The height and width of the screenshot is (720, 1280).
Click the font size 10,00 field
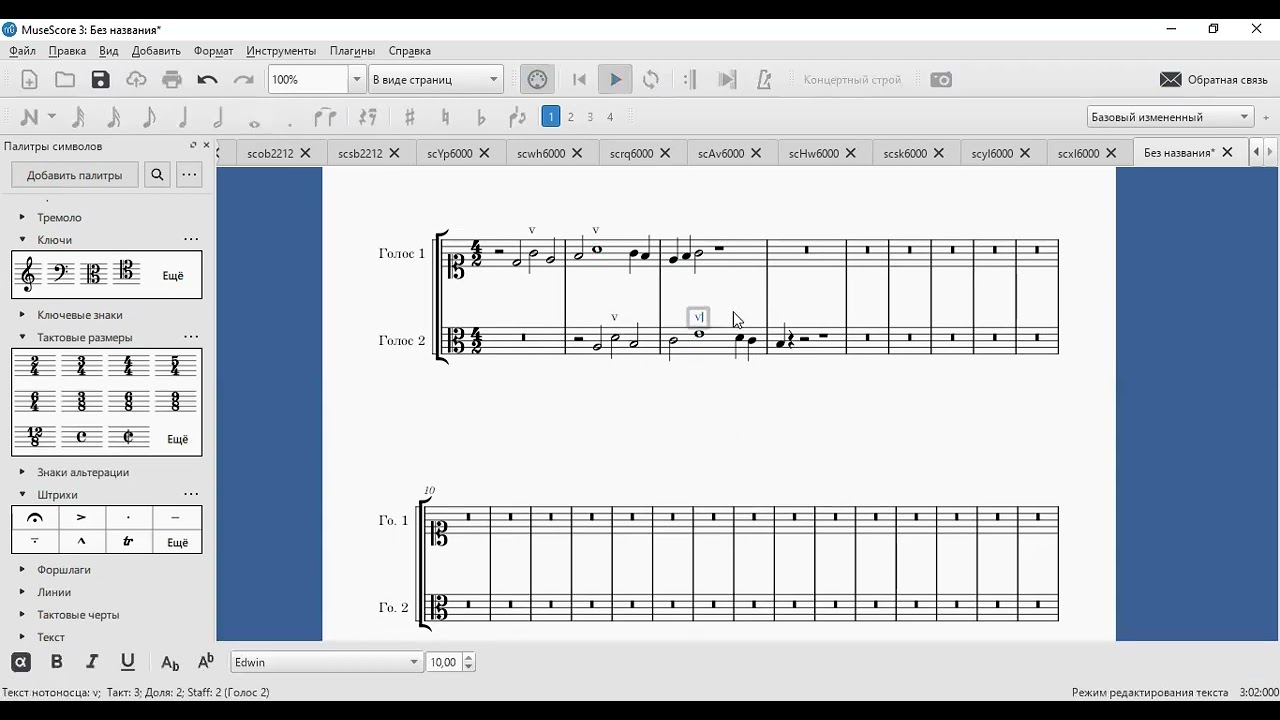click(444, 662)
